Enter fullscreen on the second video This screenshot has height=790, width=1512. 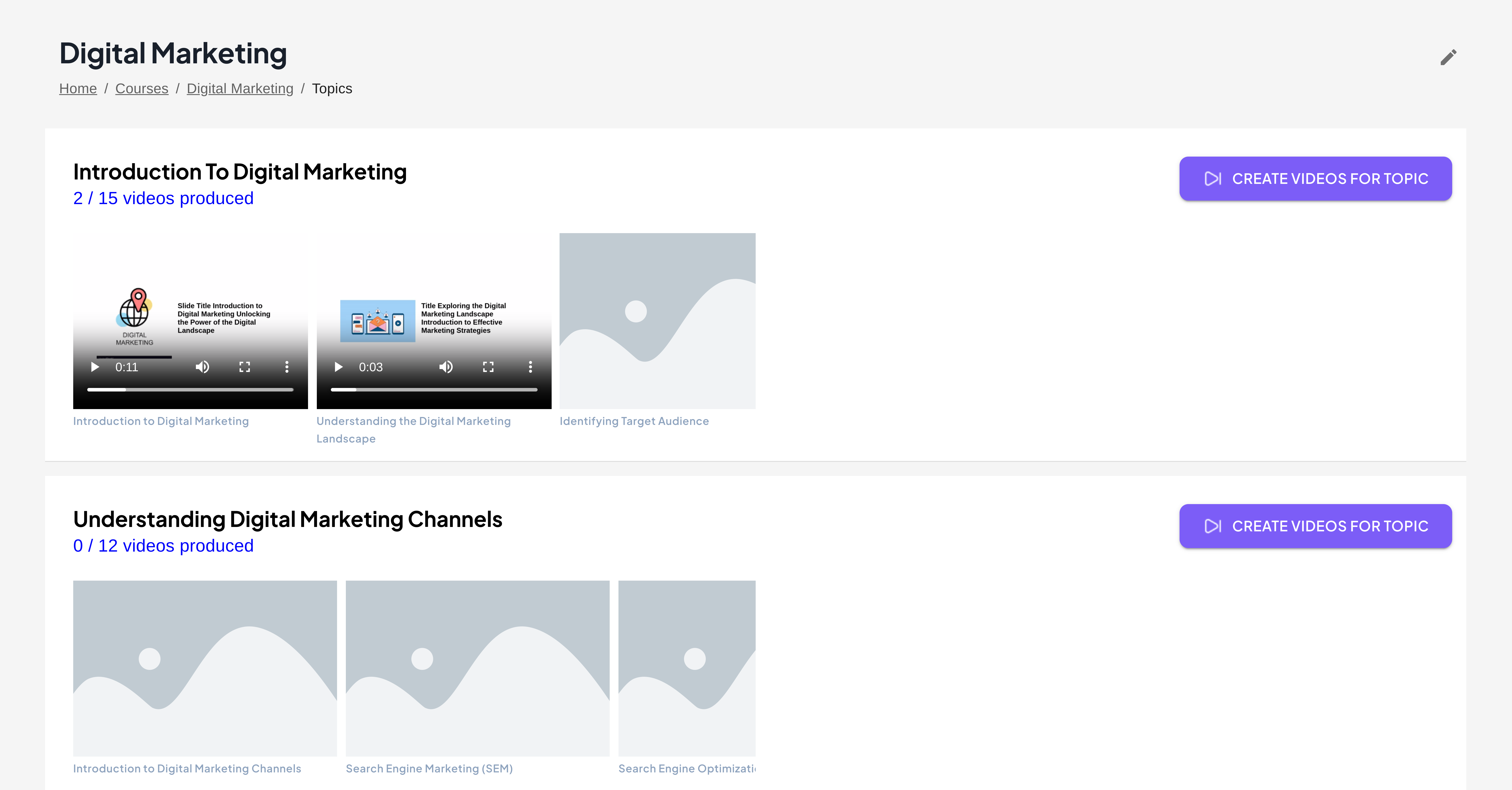pyautogui.click(x=488, y=367)
